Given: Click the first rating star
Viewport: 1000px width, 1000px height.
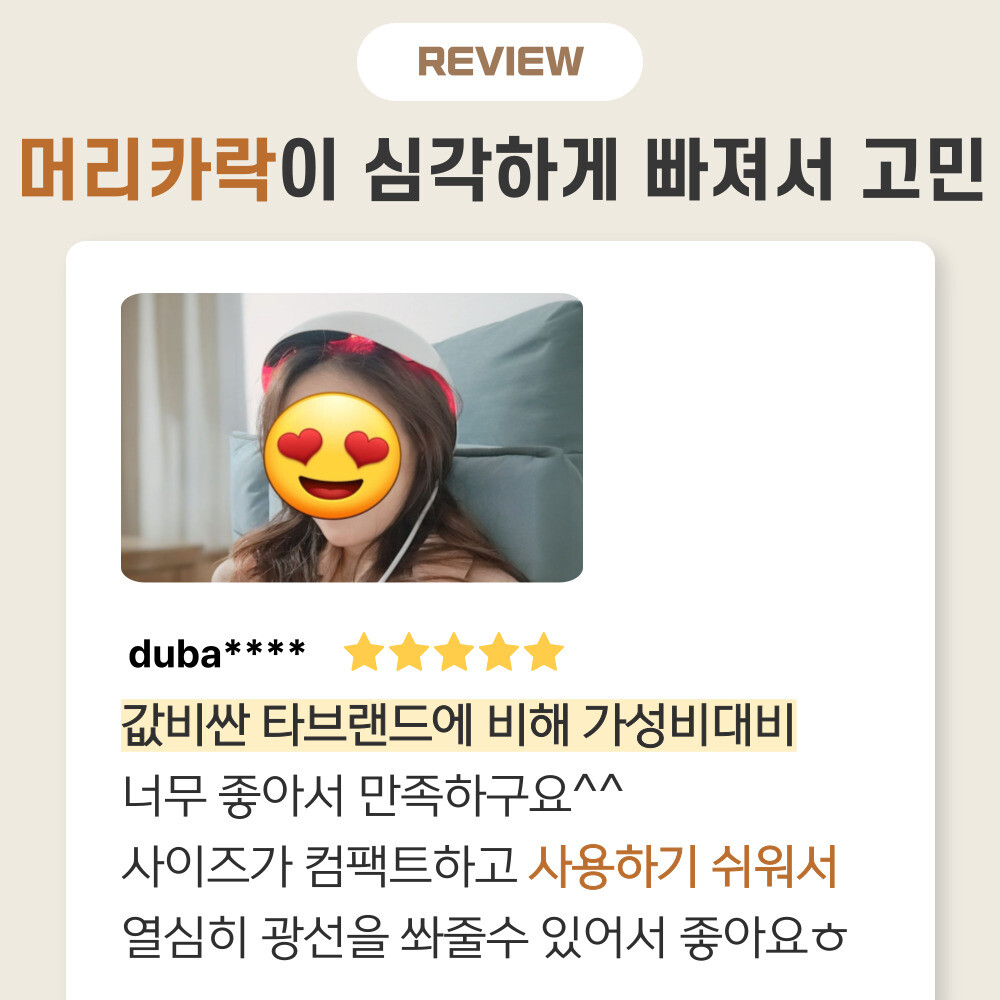Looking at the screenshot, I should [x=364, y=652].
